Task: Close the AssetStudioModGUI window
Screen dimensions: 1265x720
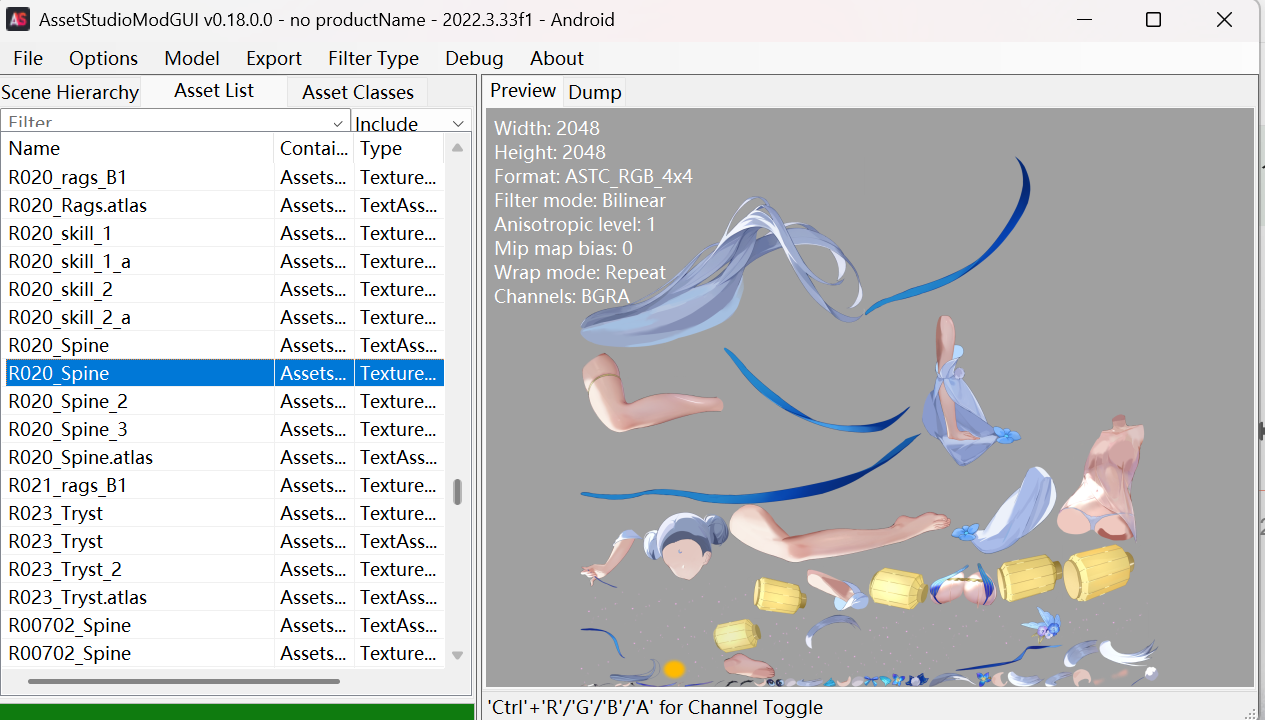Action: coord(1224,19)
